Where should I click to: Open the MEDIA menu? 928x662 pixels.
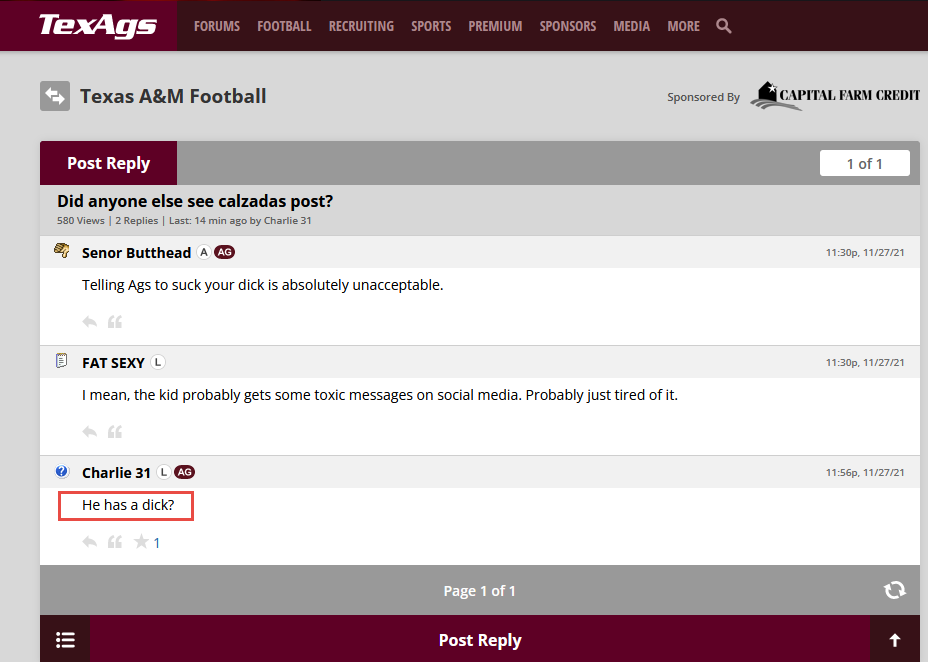631,26
